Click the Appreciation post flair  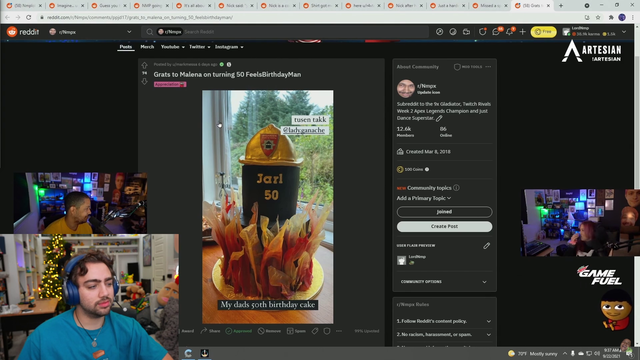(170, 84)
